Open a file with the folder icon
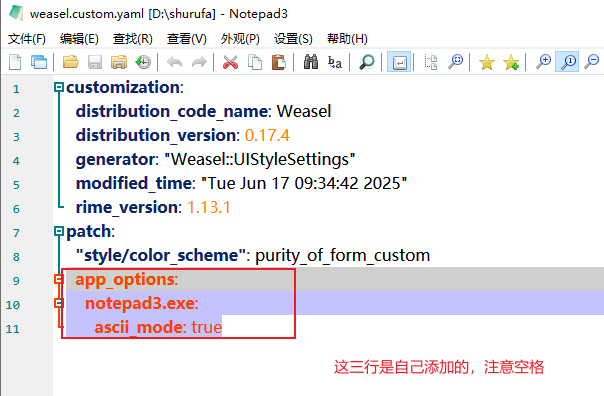Image resolution: width=604 pixels, height=396 pixels. [70, 62]
